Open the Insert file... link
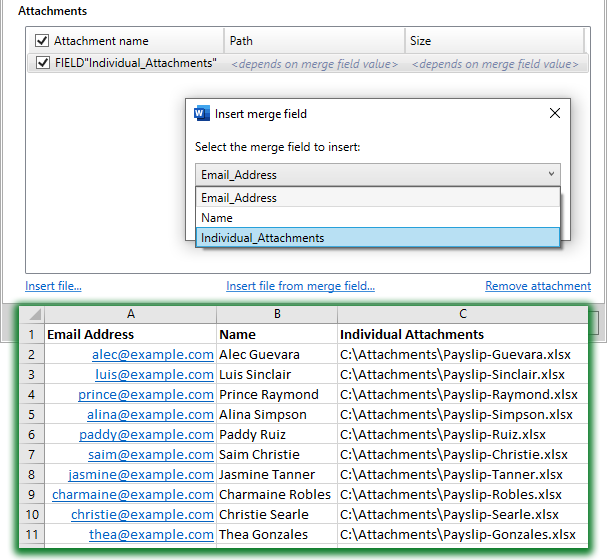 pyautogui.click(x=53, y=286)
